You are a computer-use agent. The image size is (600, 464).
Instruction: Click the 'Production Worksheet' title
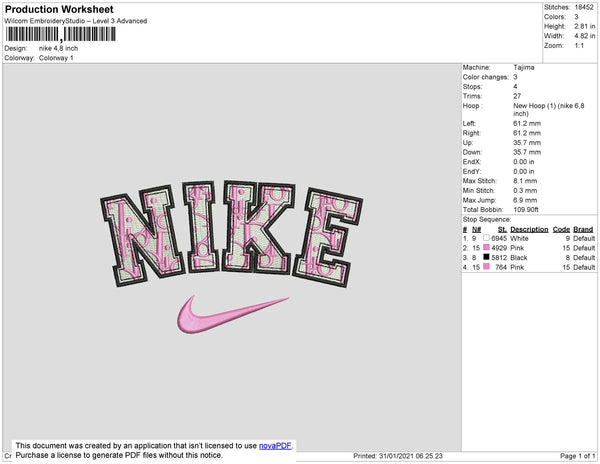tap(59, 10)
